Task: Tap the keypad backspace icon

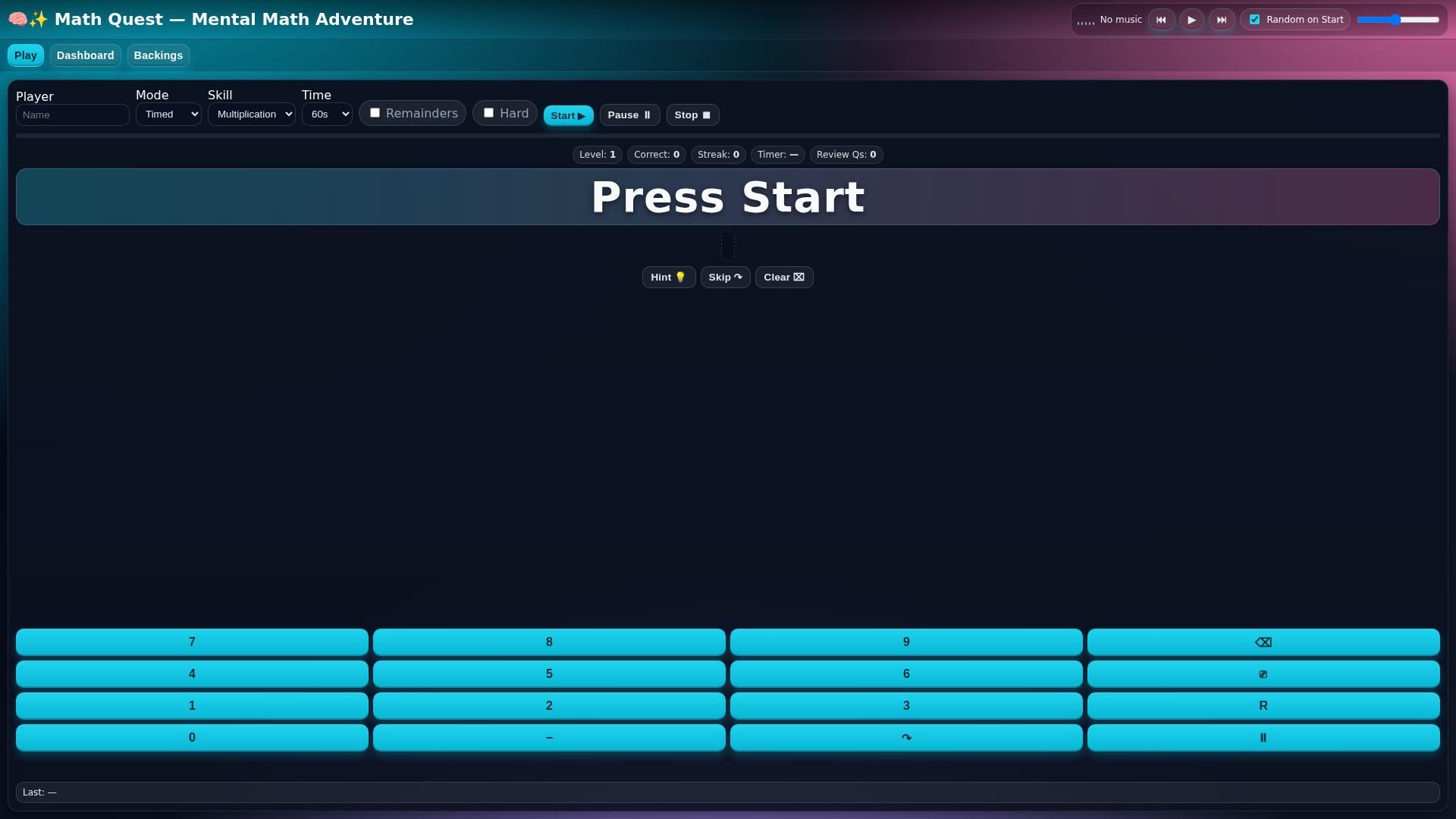Action: [x=1263, y=642]
